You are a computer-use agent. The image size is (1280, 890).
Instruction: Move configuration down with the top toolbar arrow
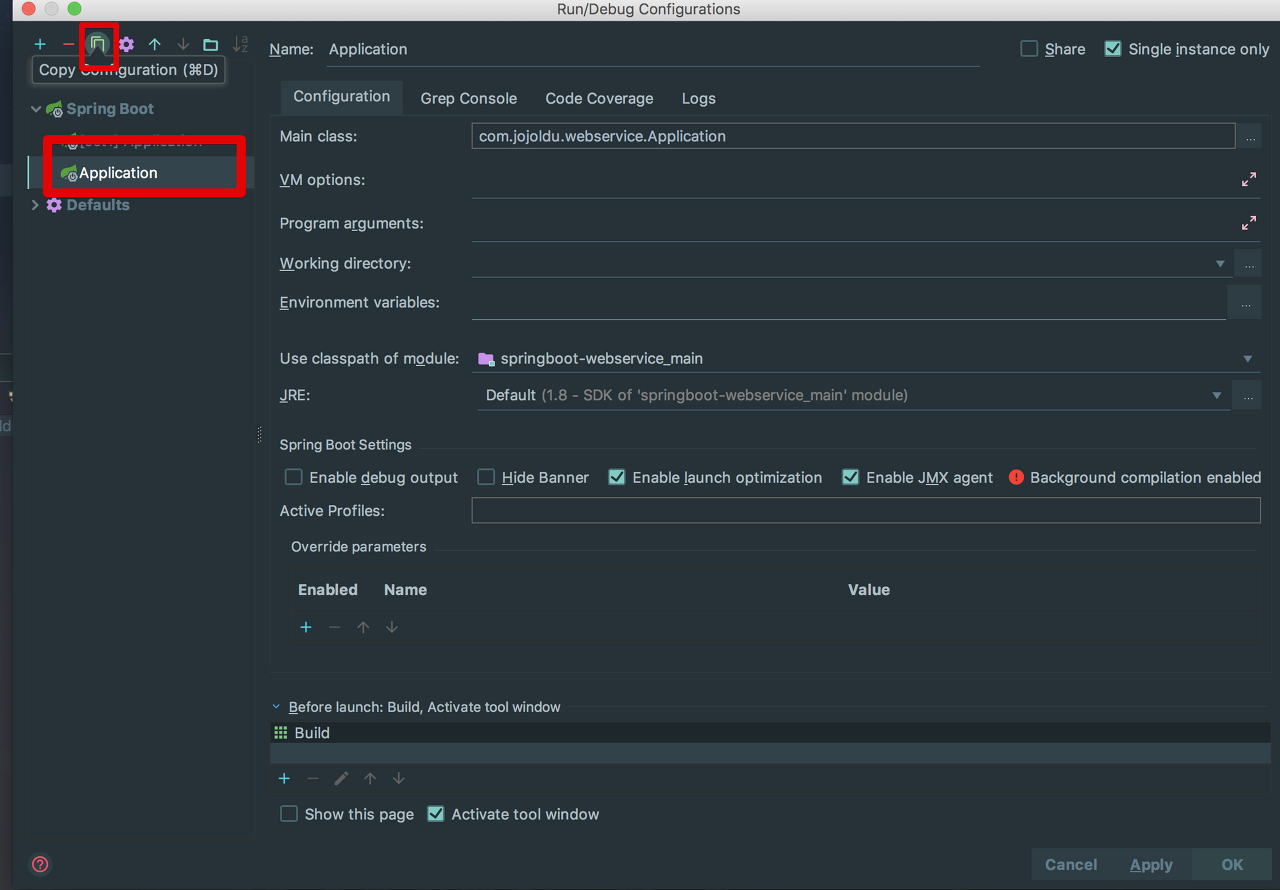point(183,44)
